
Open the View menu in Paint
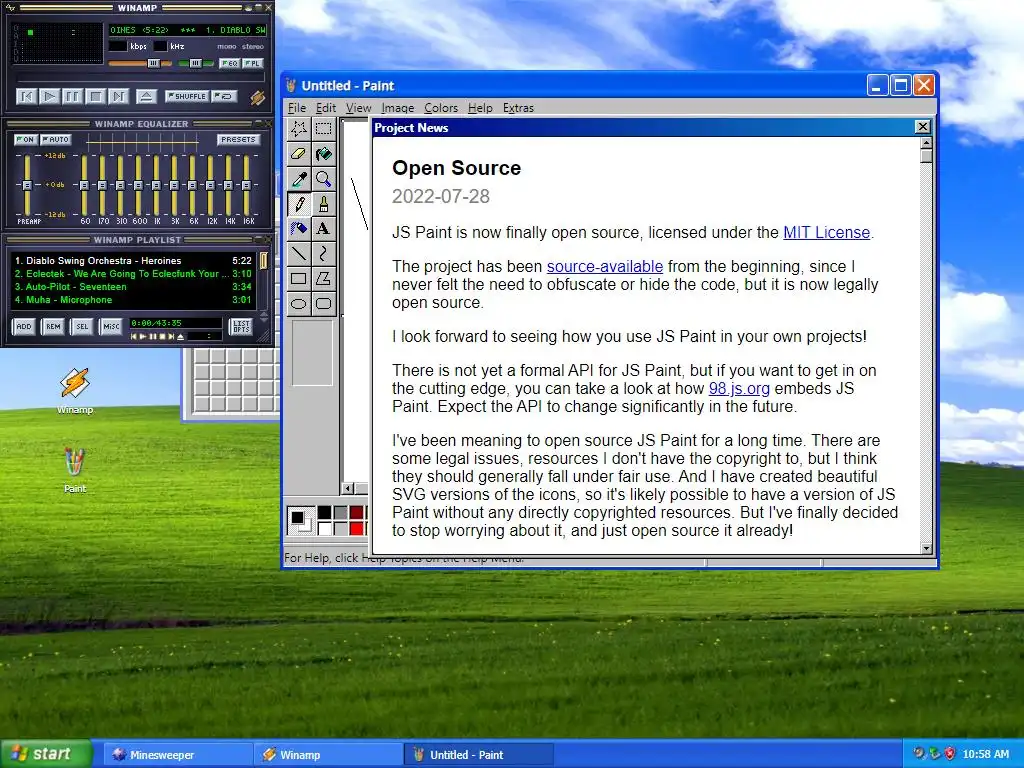click(359, 108)
